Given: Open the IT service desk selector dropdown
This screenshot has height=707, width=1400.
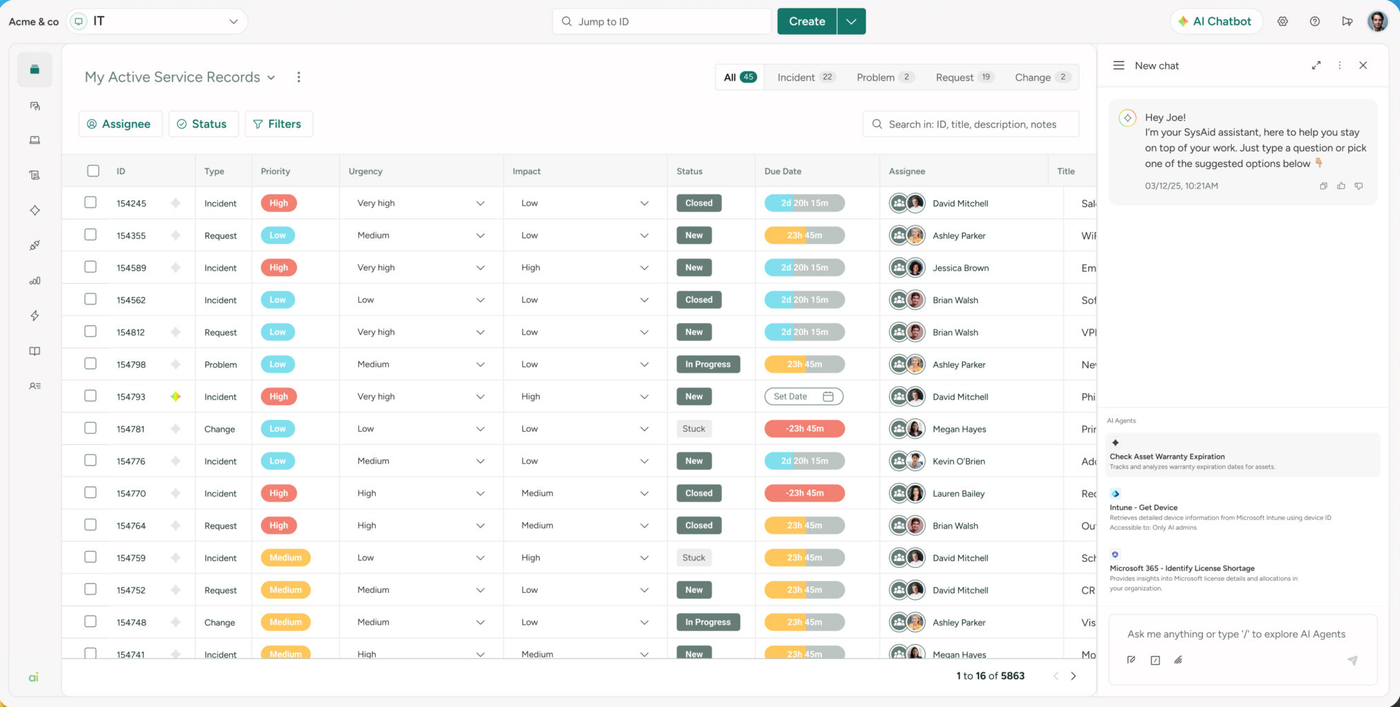Looking at the screenshot, I should click(157, 21).
